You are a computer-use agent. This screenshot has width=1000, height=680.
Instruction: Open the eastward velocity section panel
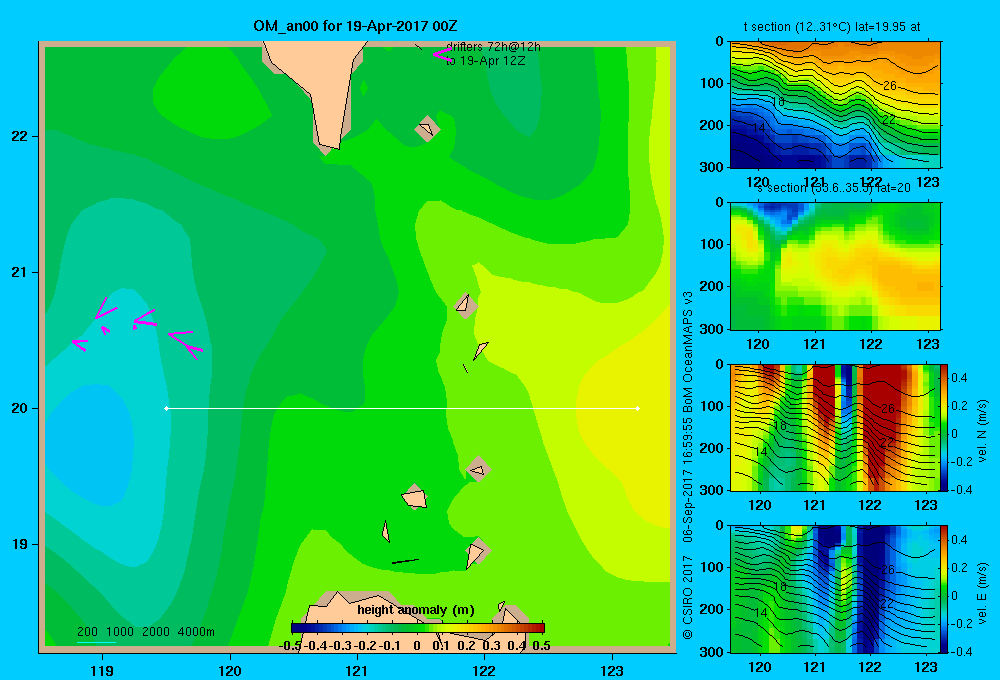(835, 589)
